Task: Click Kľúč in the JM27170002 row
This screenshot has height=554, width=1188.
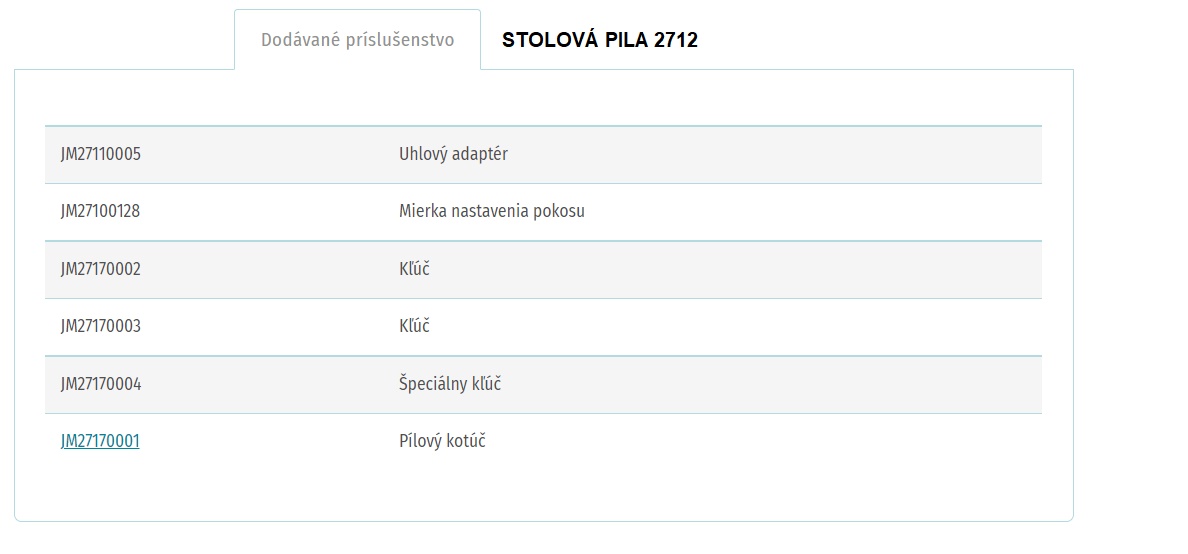Action: [414, 268]
